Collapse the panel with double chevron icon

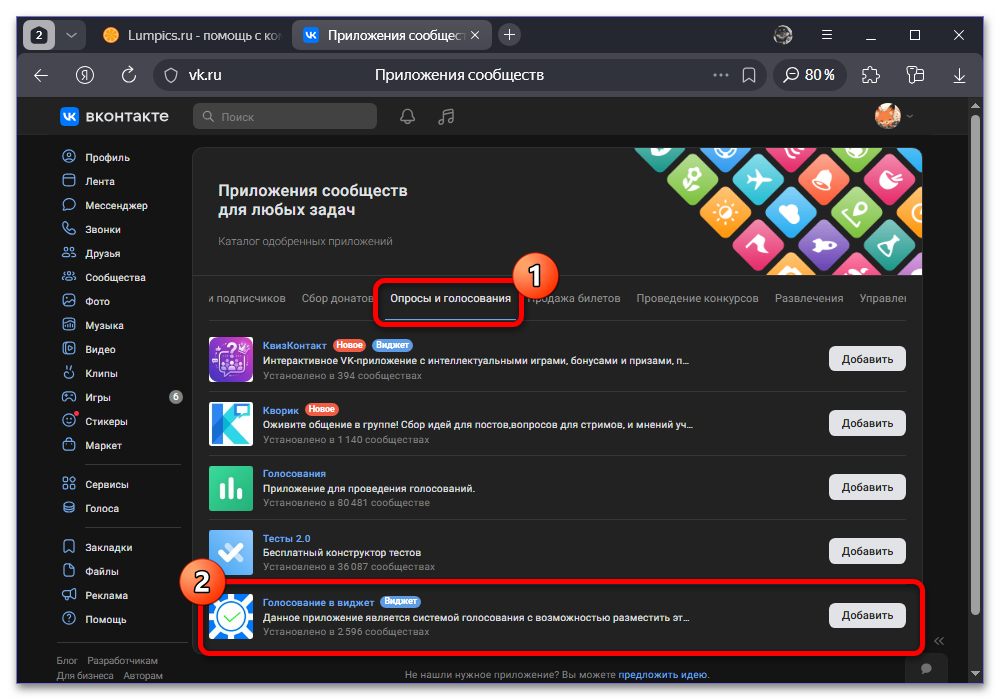(x=939, y=641)
